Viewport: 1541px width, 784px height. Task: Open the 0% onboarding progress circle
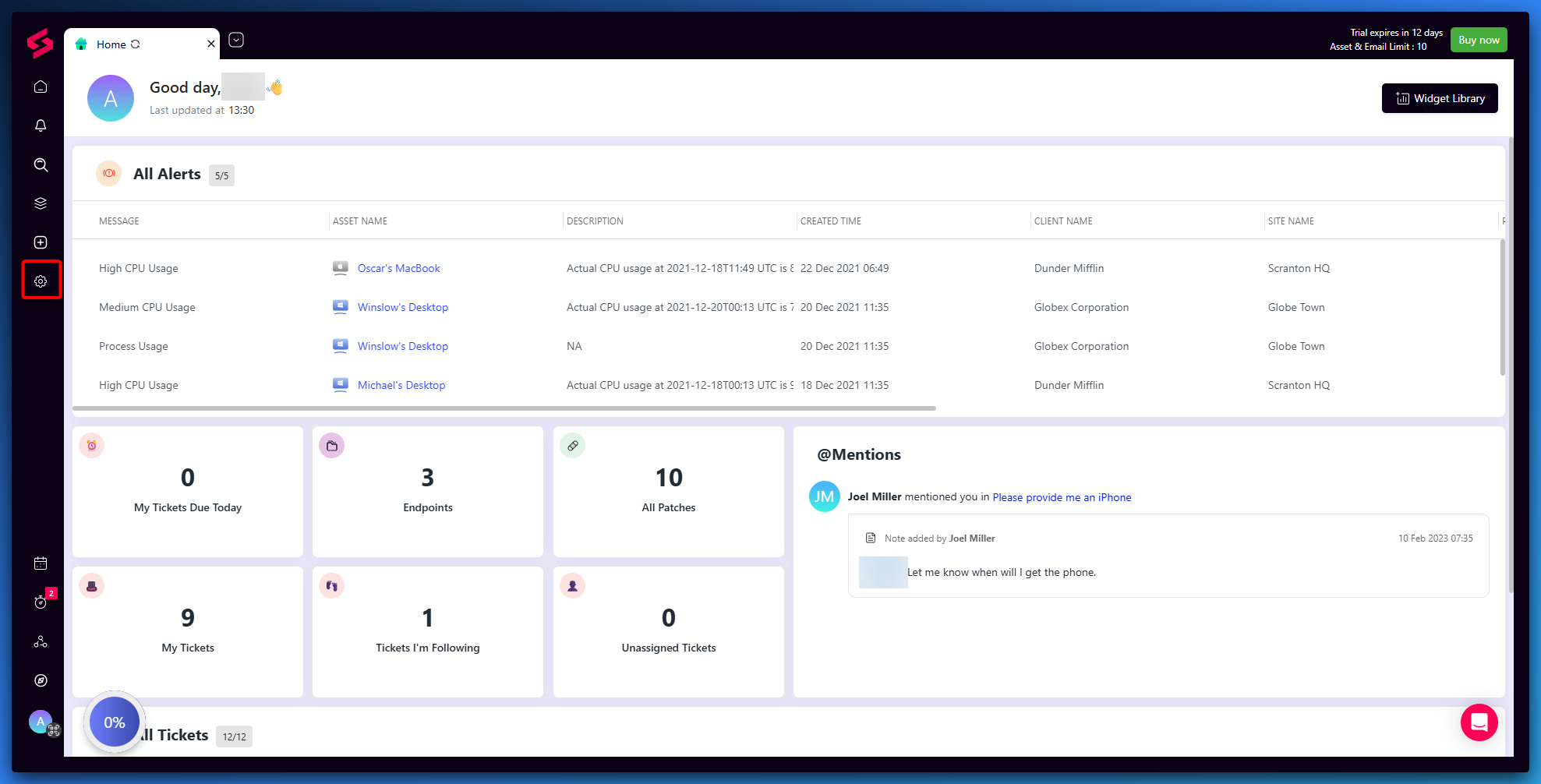click(115, 722)
